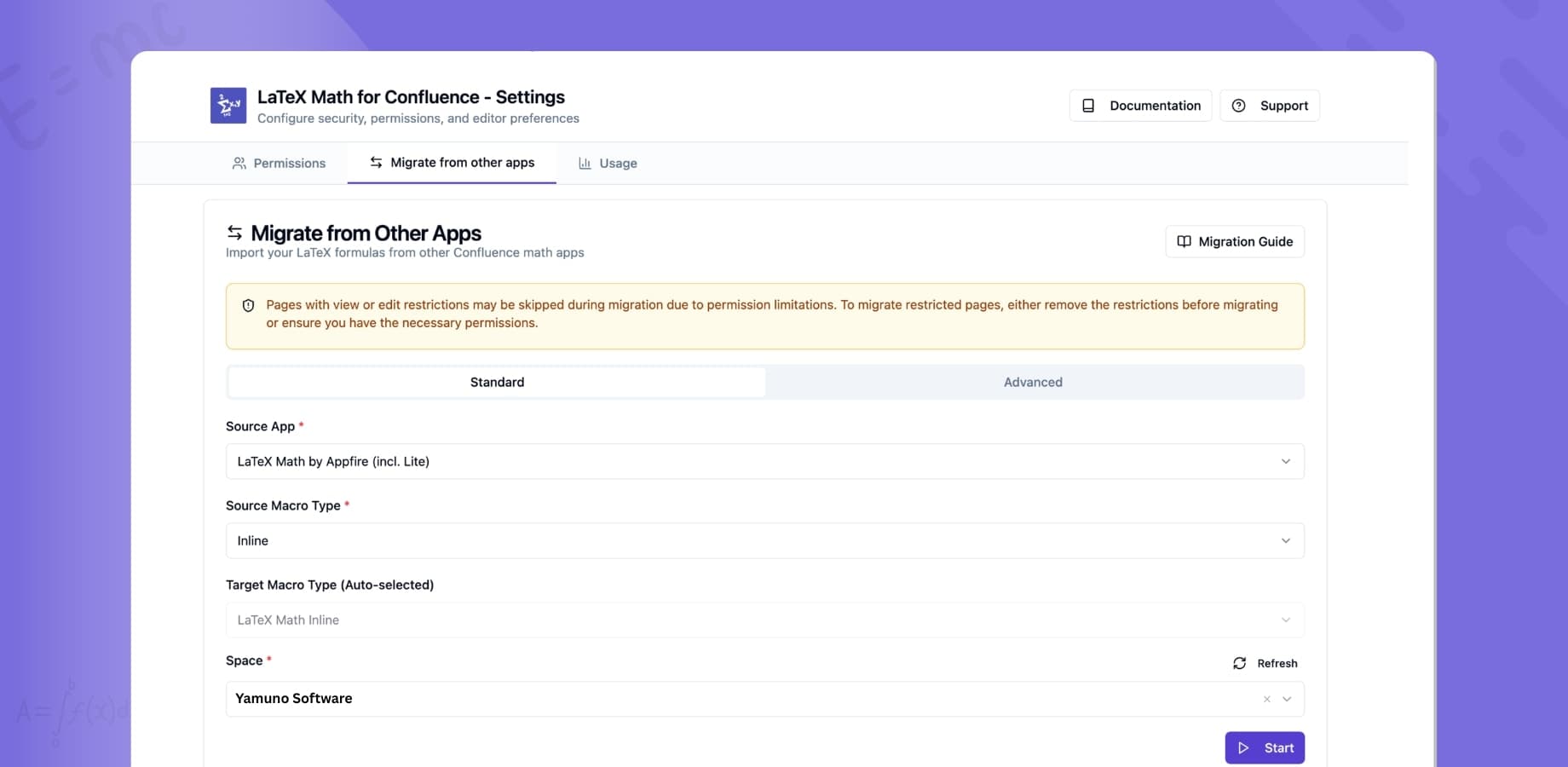This screenshot has width=1568, height=767.
Task: Switch to Advanced migration mode
Action: [x=1033, y=382]
